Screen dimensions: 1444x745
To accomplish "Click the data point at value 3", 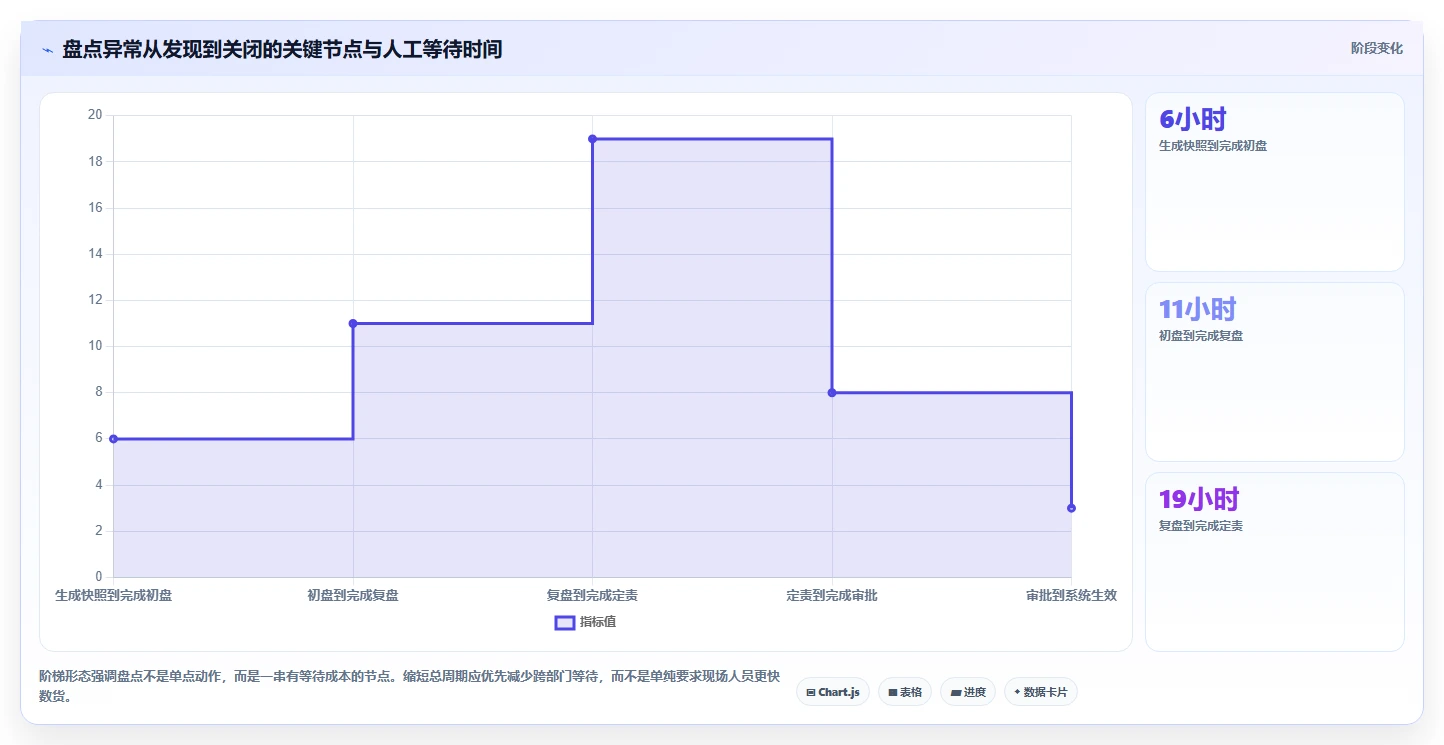I will [1071, 508].
